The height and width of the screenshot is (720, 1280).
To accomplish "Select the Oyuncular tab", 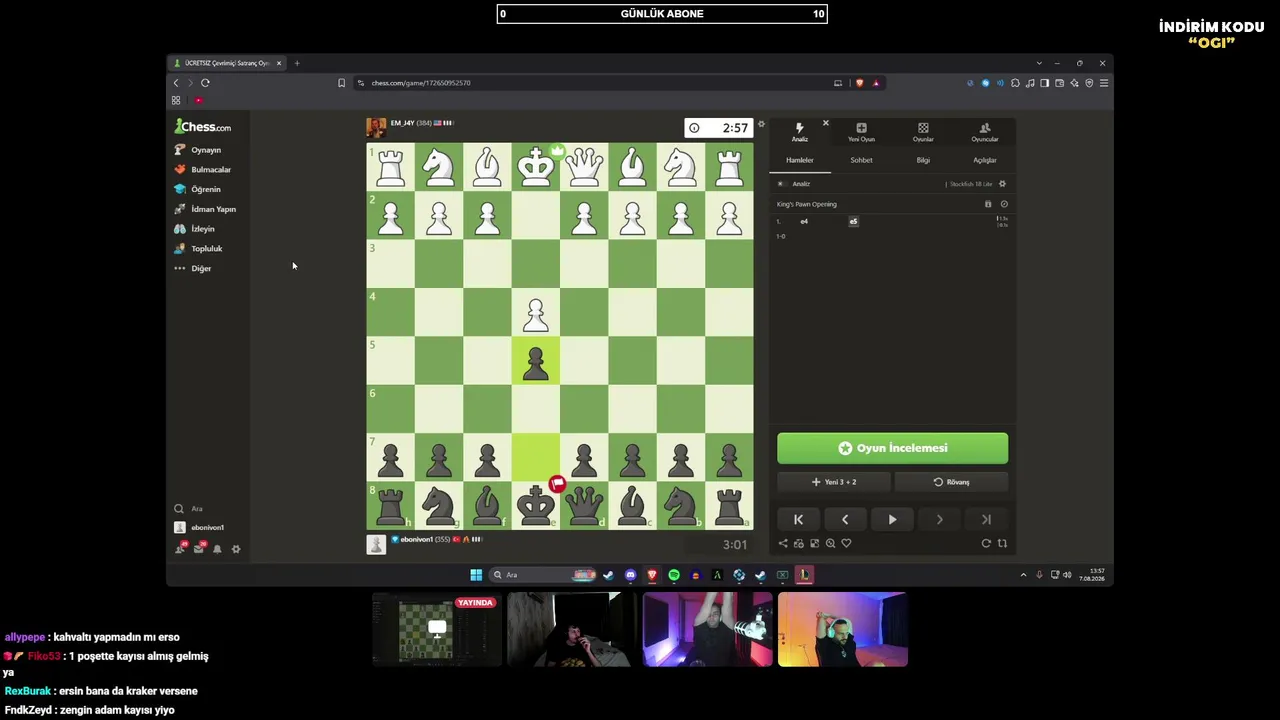I will pyautogui.click(x=985, y=132).
